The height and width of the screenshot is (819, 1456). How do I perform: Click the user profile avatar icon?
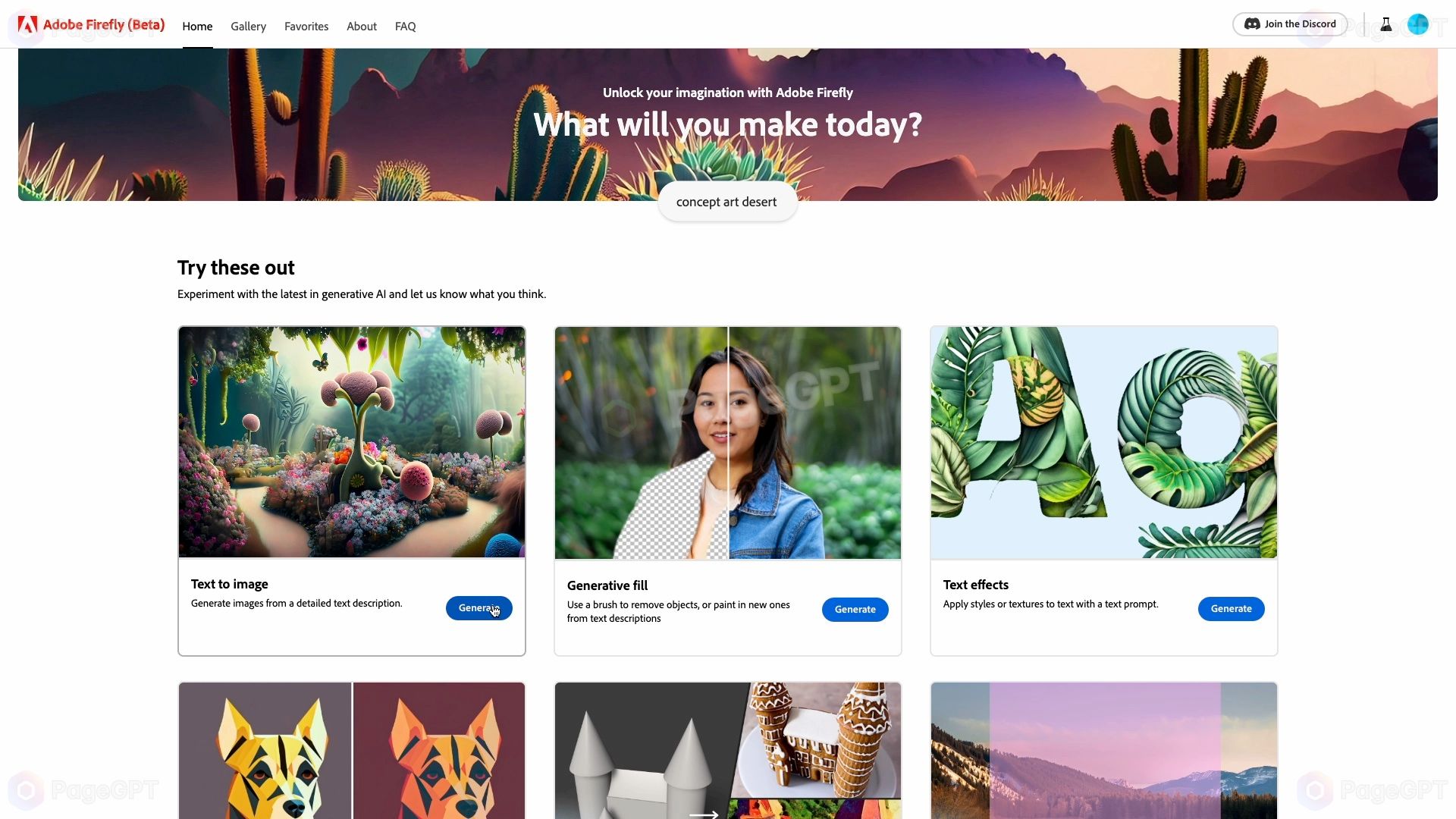tap(1418, 24)
